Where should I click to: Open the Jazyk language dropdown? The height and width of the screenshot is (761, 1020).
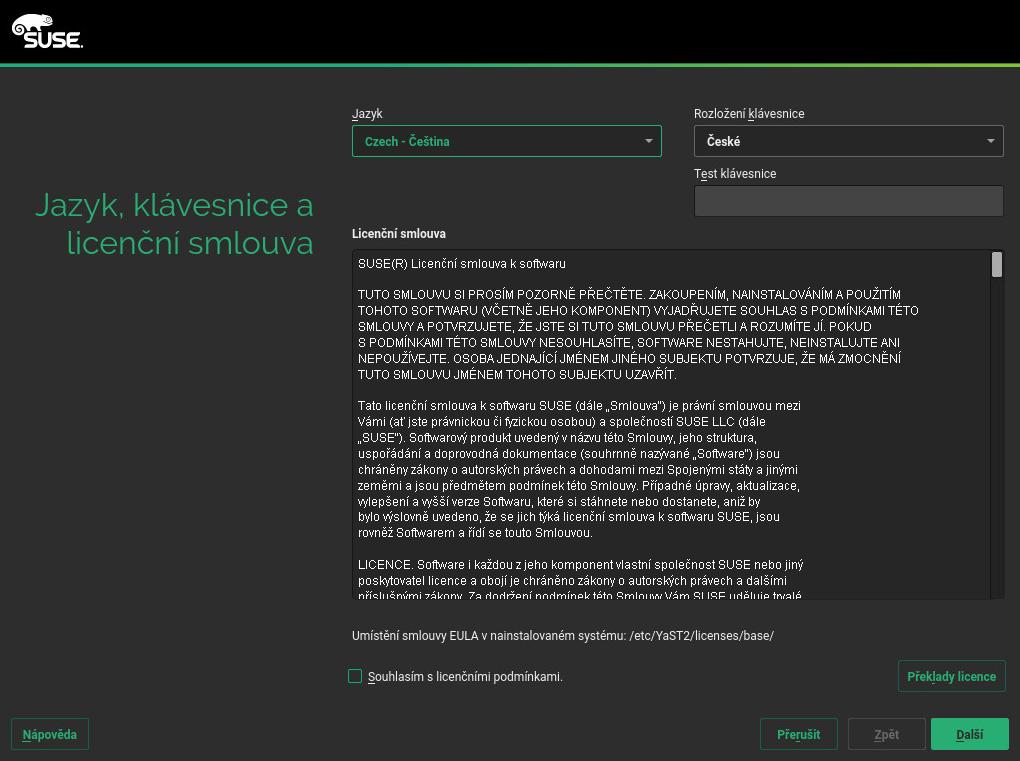[x=507, y=141]
